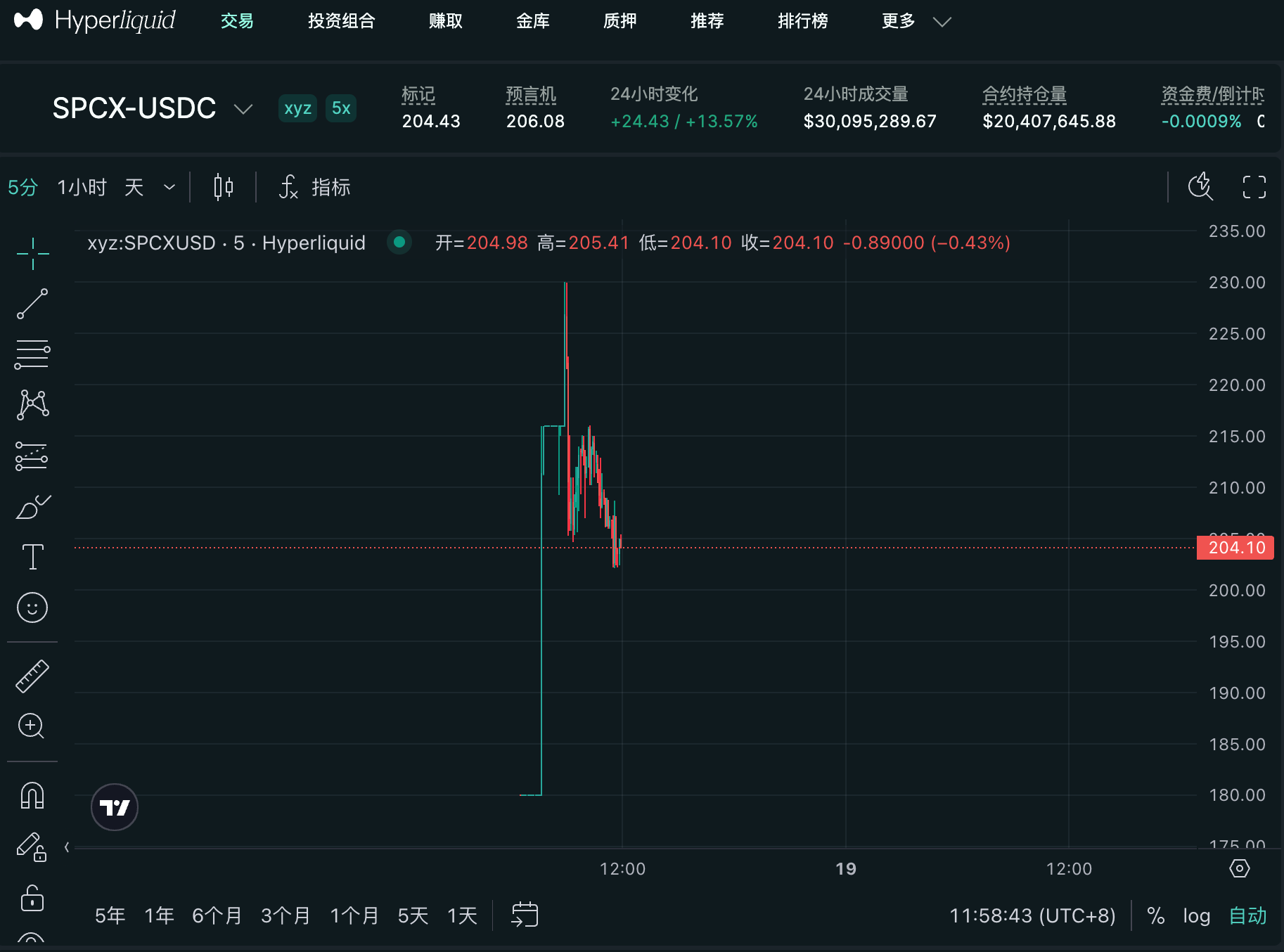Toggle magnet mode in sidebar
The height and width of the screenshot is (952, 1284).
[32, 795]
